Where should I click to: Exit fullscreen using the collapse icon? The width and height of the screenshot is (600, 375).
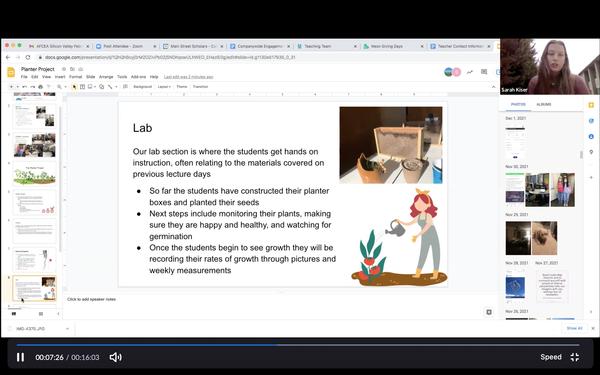574,357
